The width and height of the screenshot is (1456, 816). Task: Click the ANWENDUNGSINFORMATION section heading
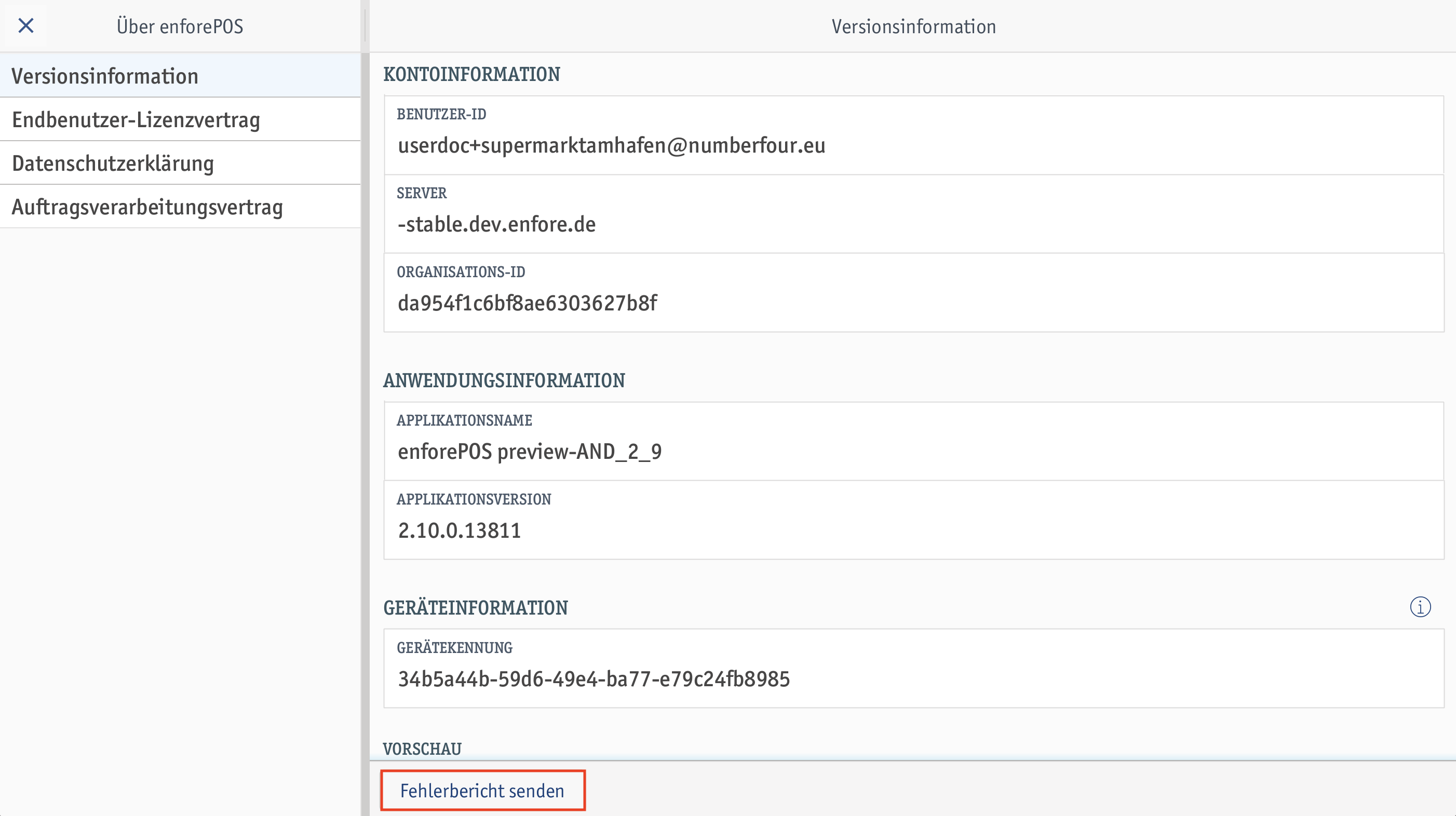(x=504, y=380)
